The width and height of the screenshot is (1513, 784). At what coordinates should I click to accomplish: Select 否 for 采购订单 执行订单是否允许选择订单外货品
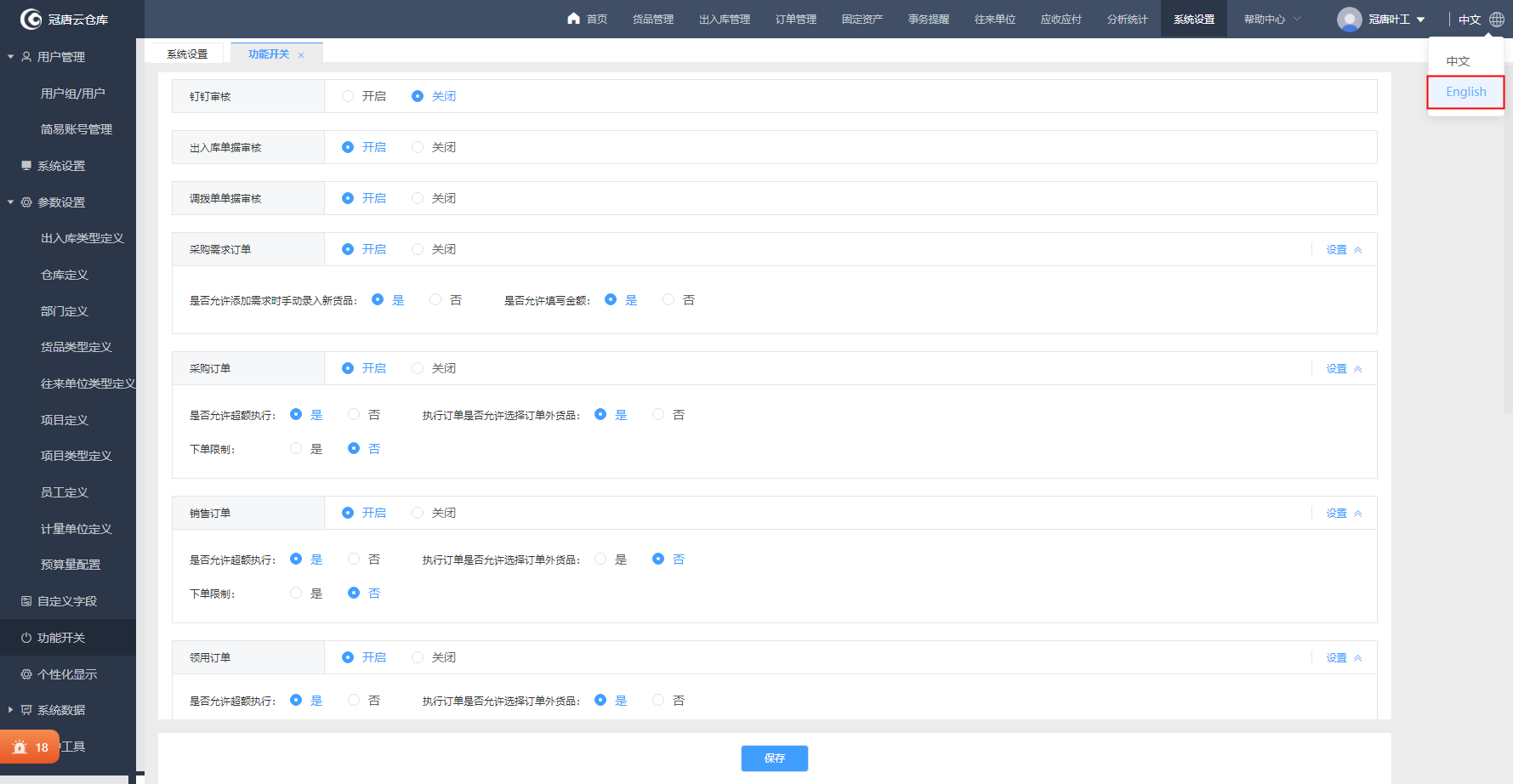click(x=658, y=414)
